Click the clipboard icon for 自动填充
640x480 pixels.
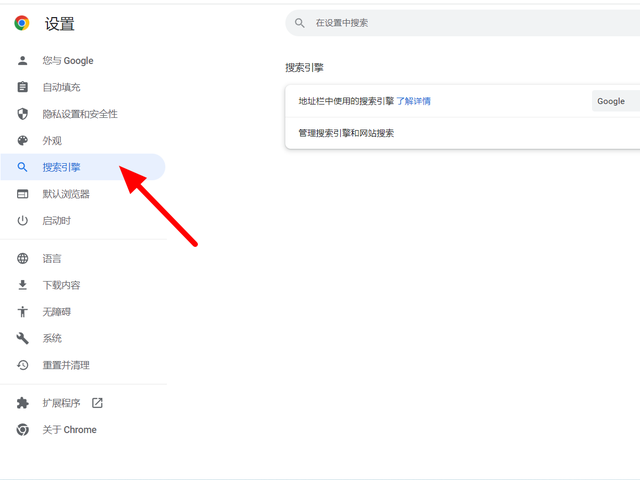(23, 88)
